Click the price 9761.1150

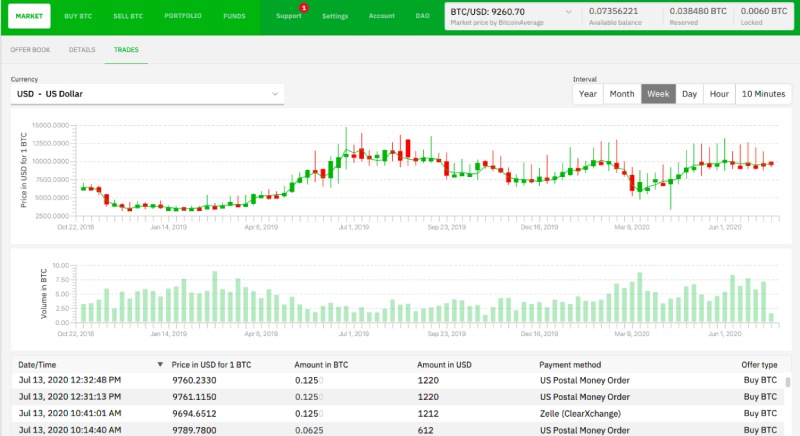[194, 397]
